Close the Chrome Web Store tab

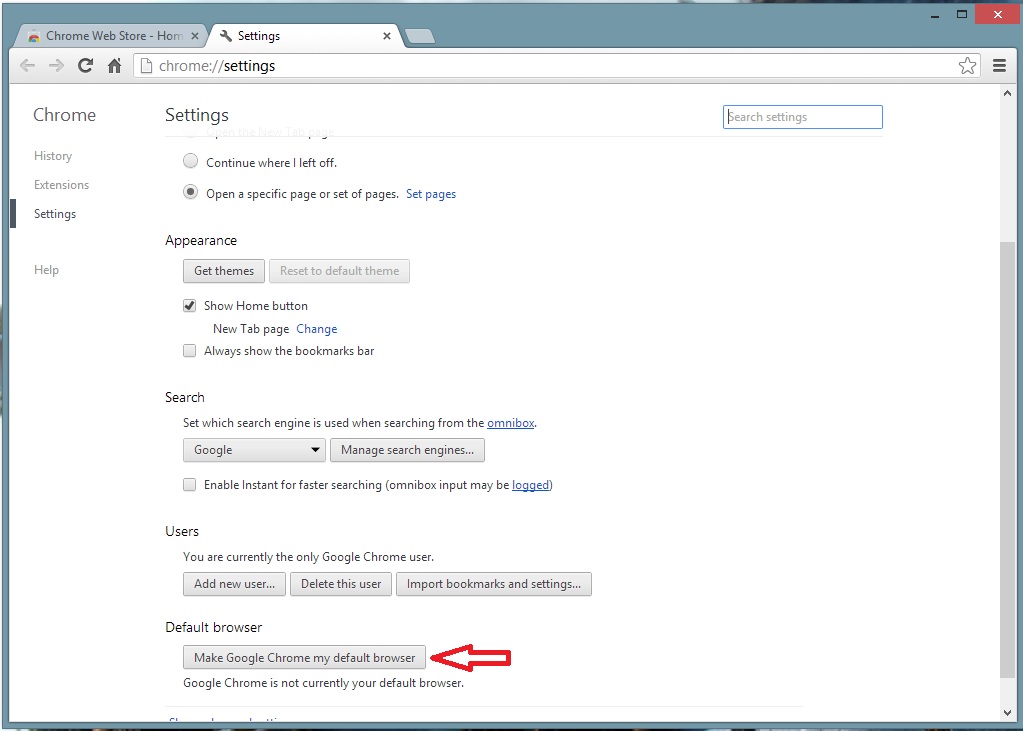[194, 36]
